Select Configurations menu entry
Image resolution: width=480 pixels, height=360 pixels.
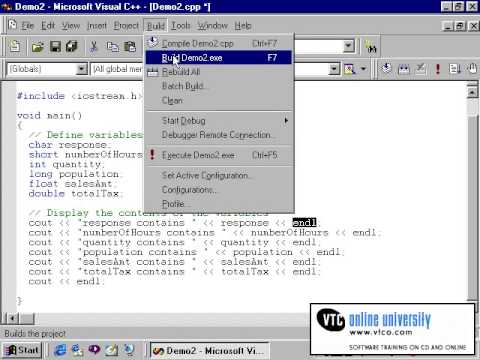pyautogui.click(x=219, y=190)
